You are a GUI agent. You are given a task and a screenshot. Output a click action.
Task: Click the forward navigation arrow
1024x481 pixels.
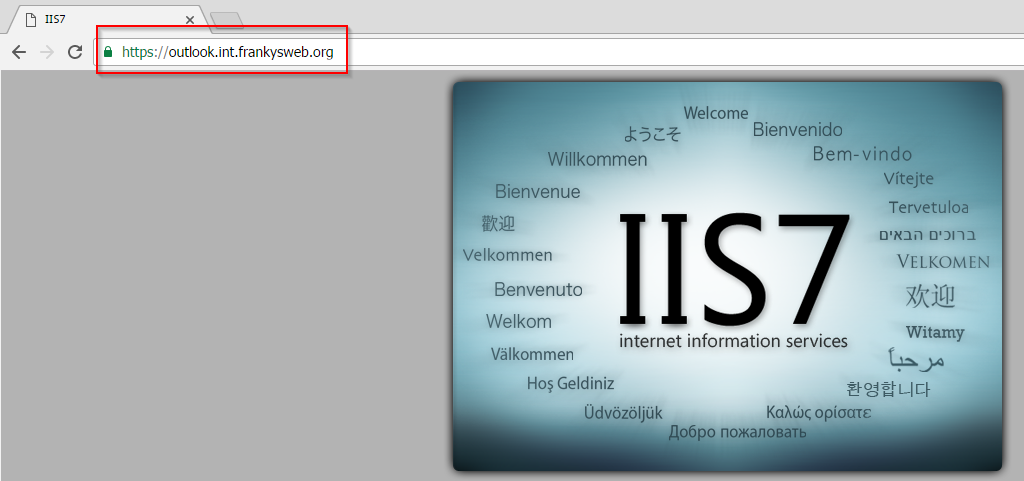[x=46, y=52]
